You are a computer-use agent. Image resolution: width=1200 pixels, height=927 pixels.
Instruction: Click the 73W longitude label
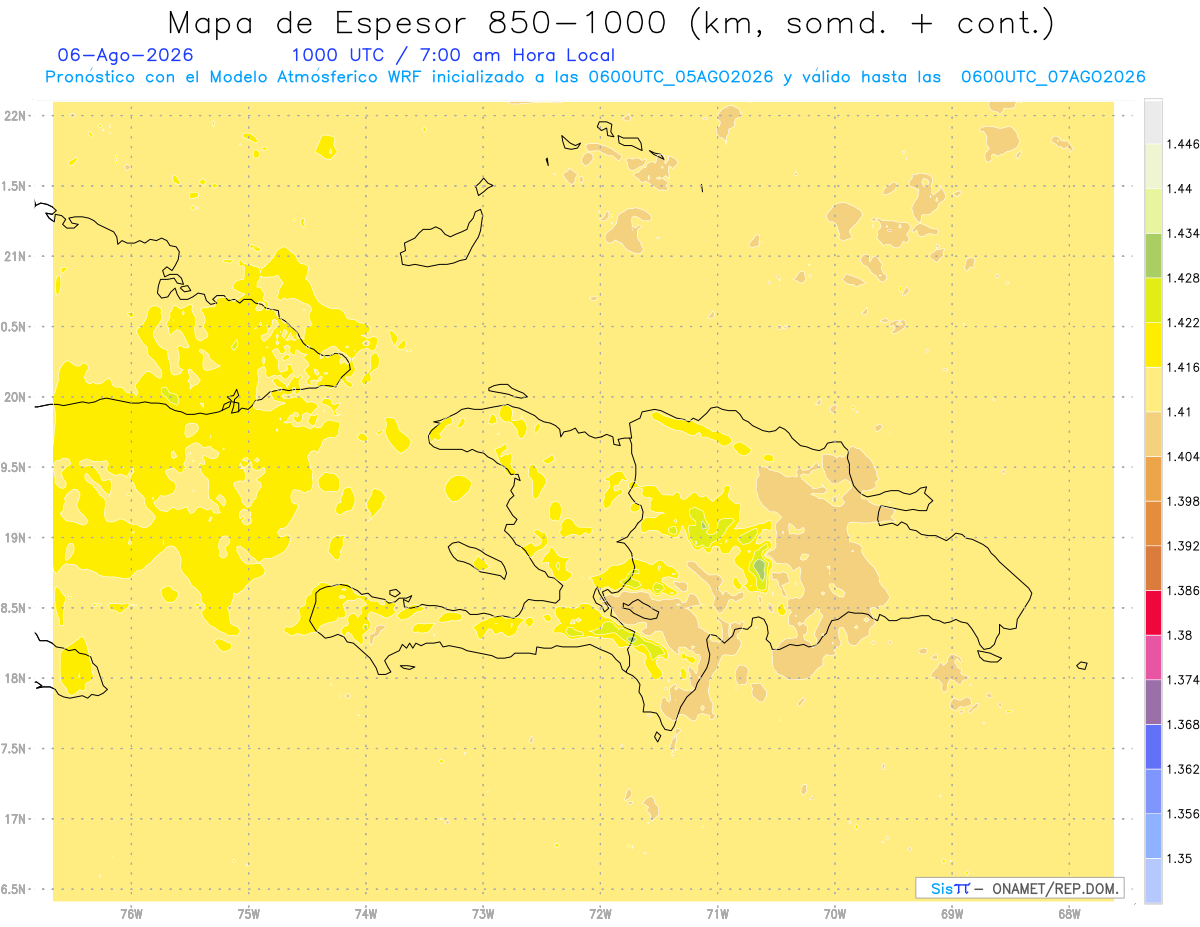click(483, 914)
